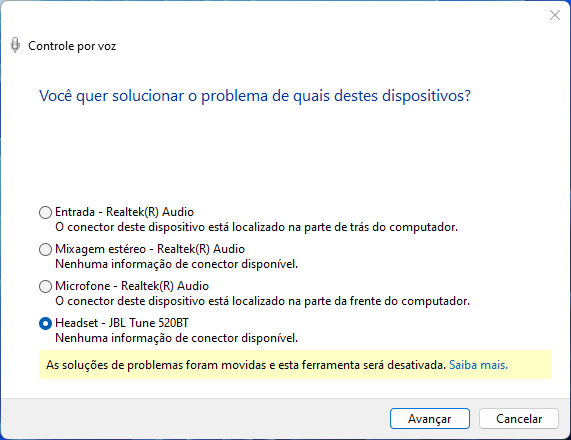Open the Saiba mais link
The width and height of the screenshot is (571, 440).
point(478,365)
